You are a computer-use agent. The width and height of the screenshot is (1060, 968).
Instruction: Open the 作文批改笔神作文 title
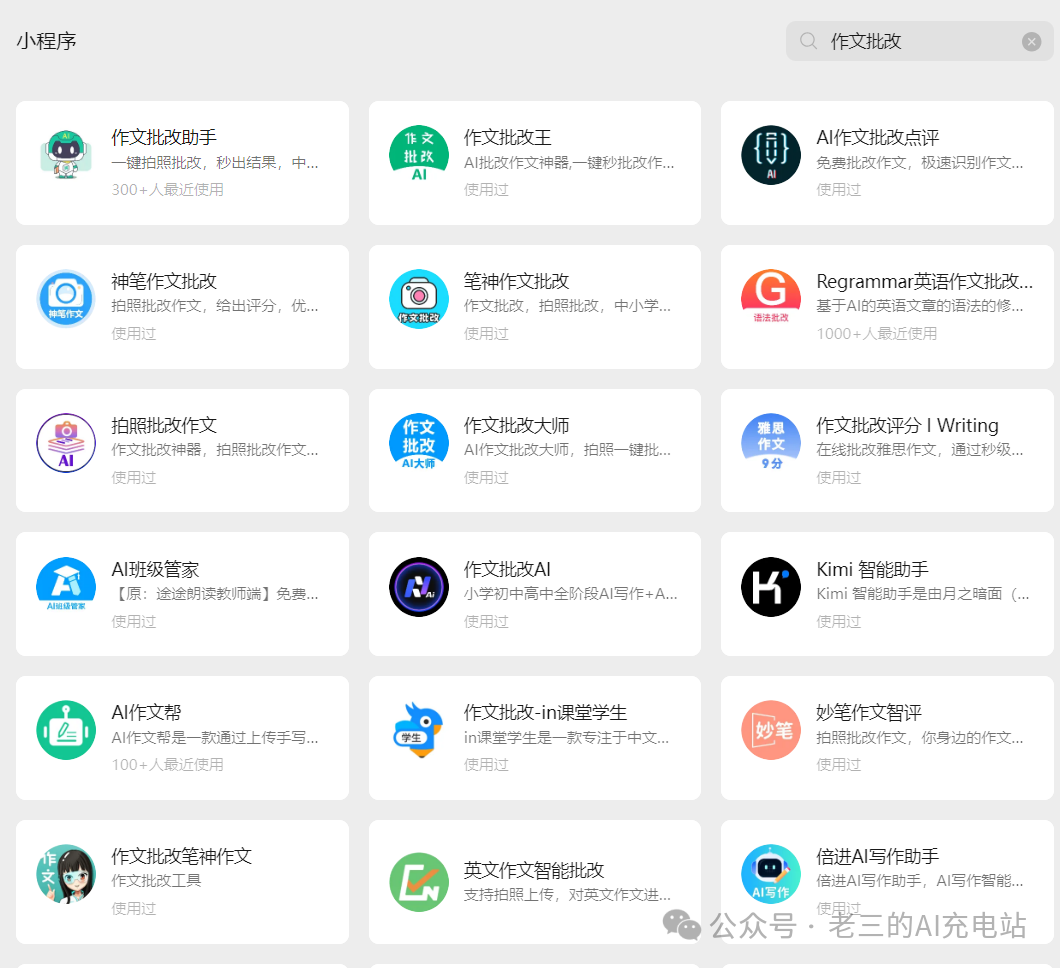(x=182, y=856)
